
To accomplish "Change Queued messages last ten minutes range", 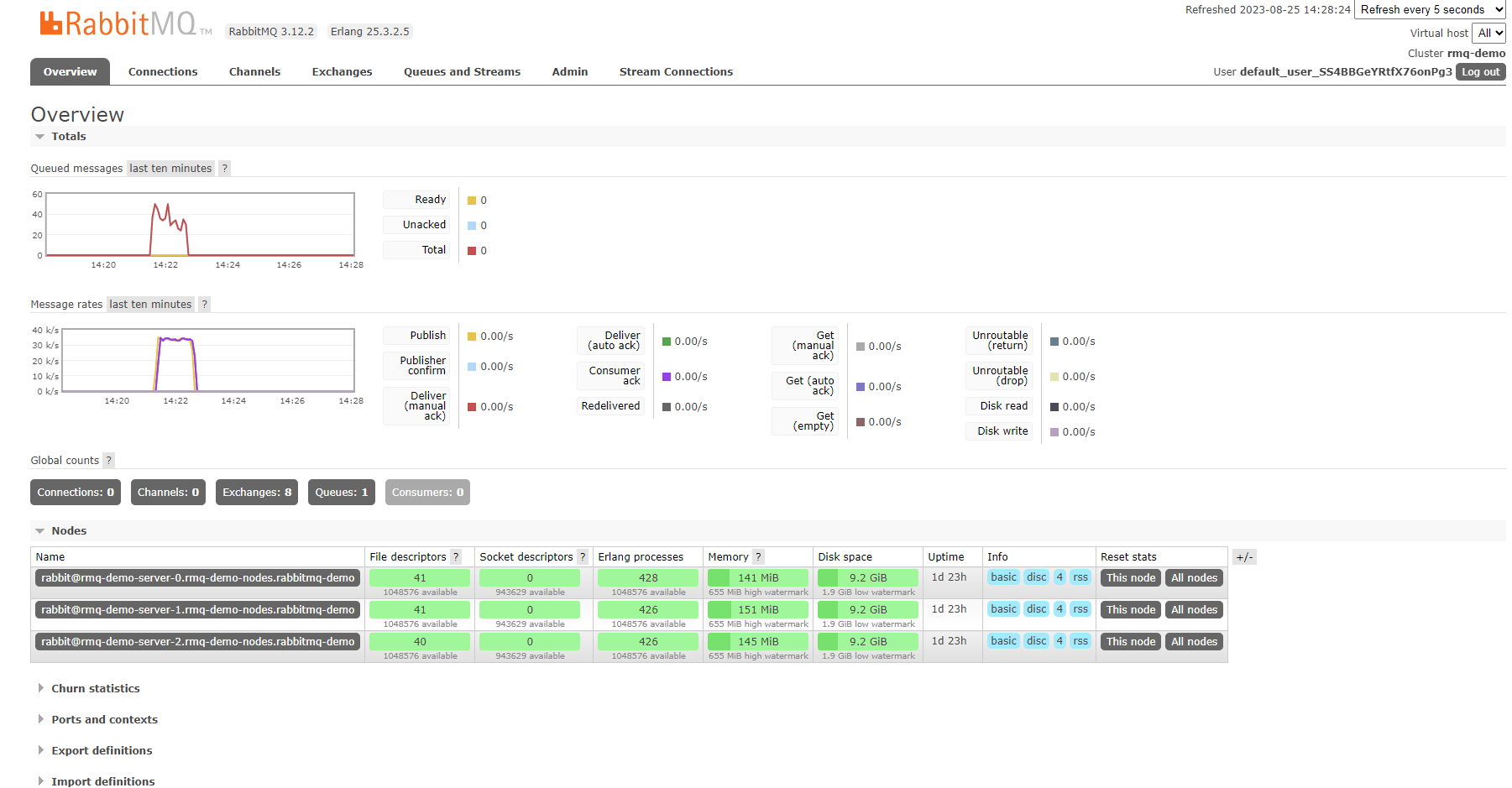I will pos(170,169).
